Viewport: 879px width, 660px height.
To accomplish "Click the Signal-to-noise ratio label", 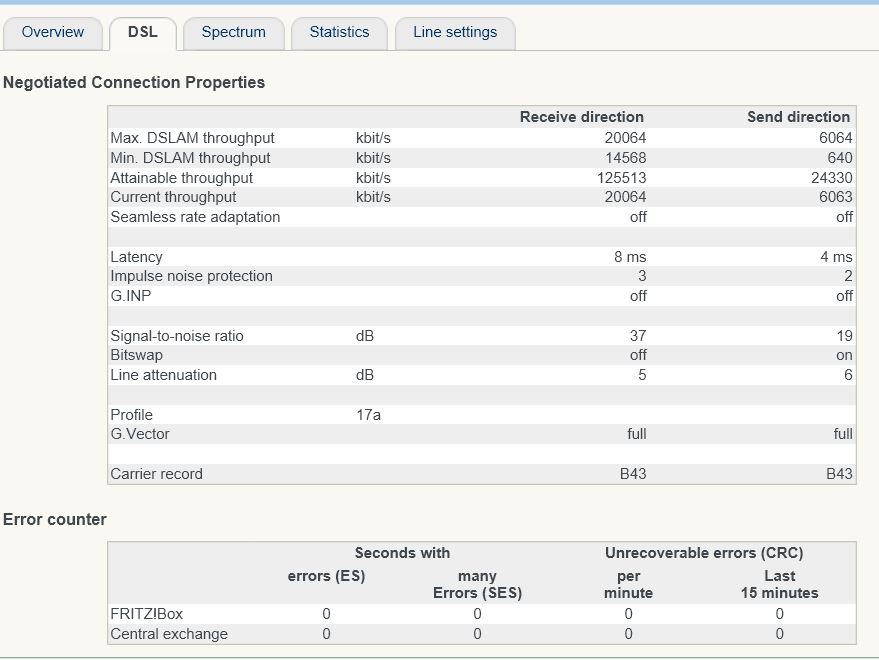I will [177, 336].
